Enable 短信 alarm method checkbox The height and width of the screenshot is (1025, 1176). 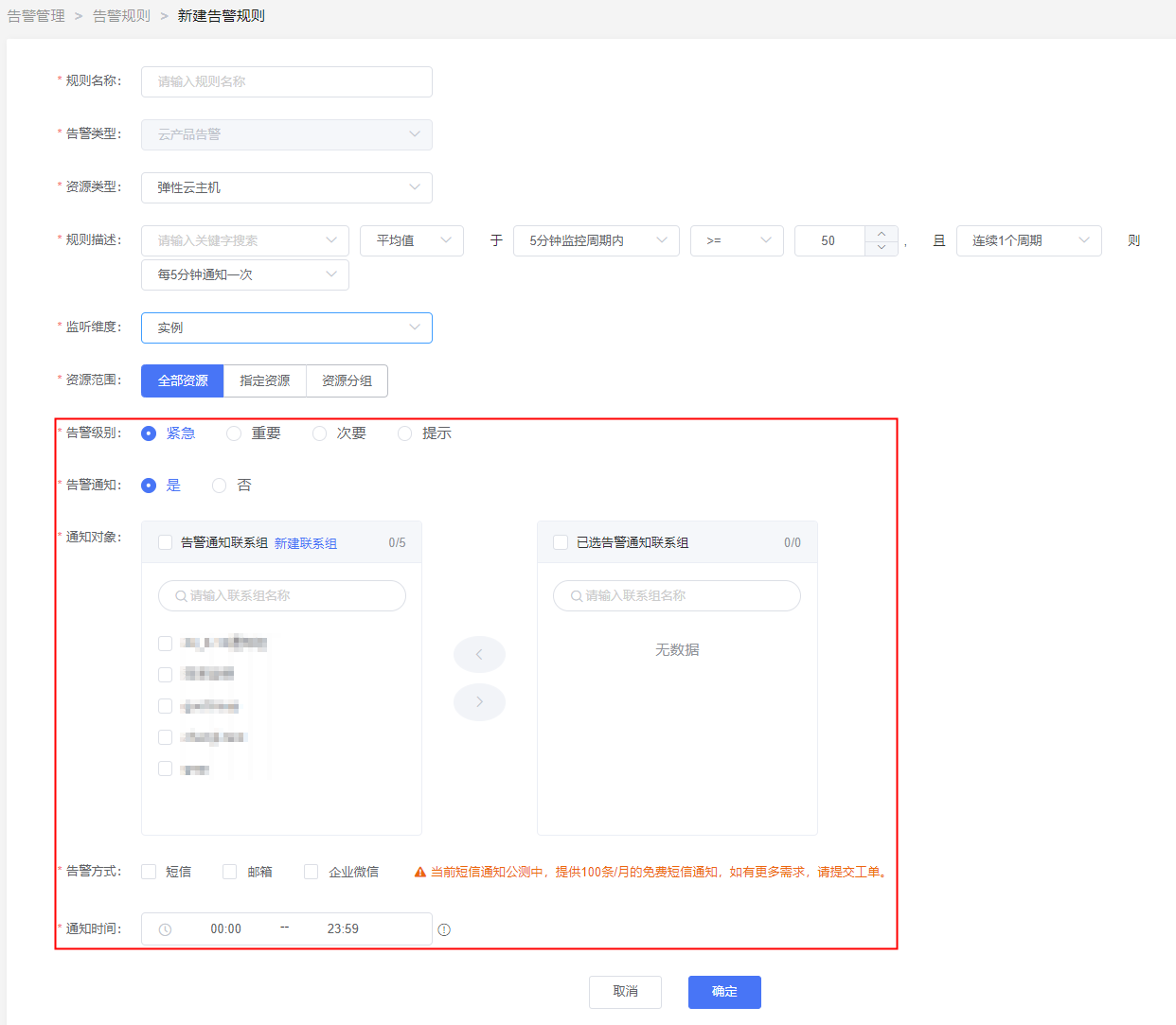pos(149,872)
